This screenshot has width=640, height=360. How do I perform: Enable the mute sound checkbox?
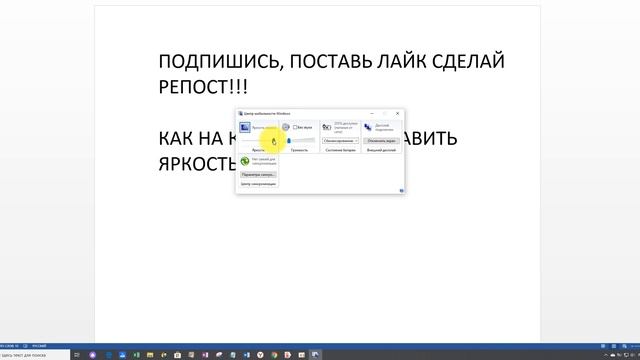[x=295, y=127]
